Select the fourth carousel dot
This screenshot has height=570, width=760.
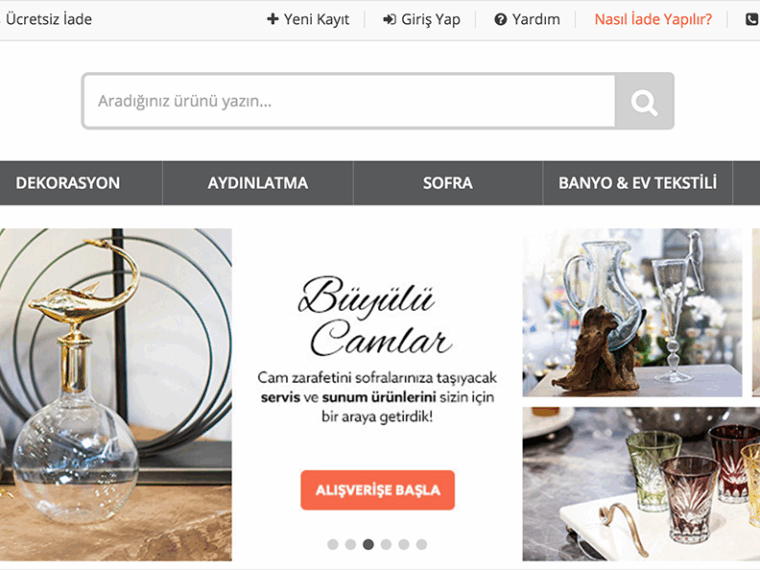point(386,544)
